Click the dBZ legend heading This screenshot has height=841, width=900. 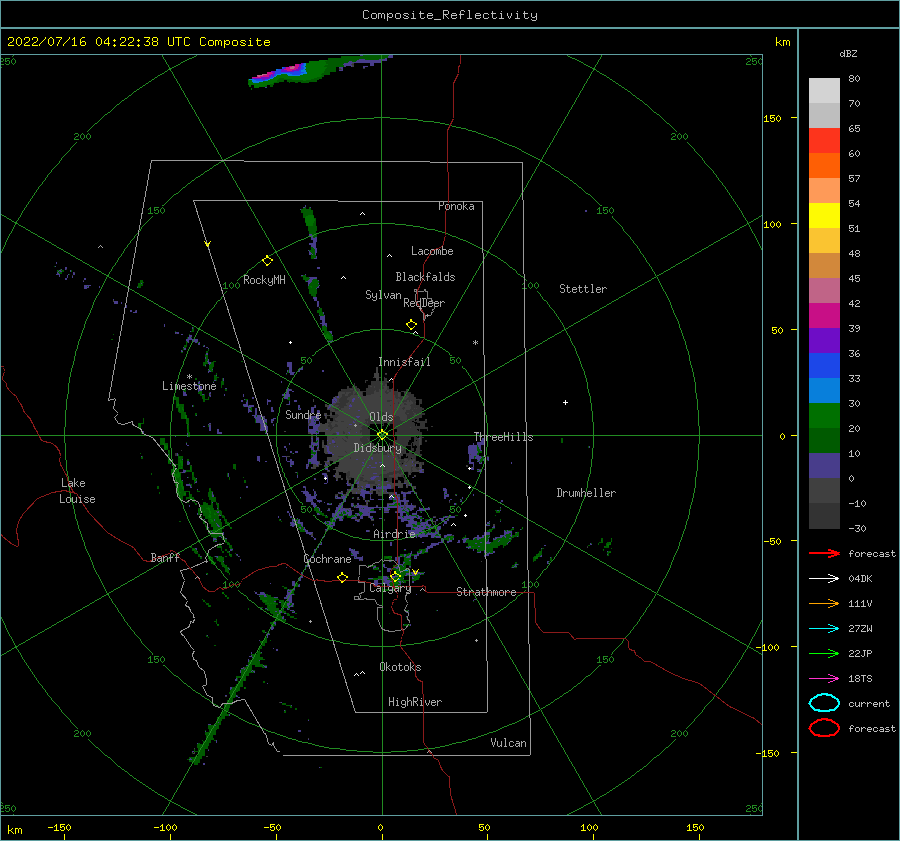[848, 54]
